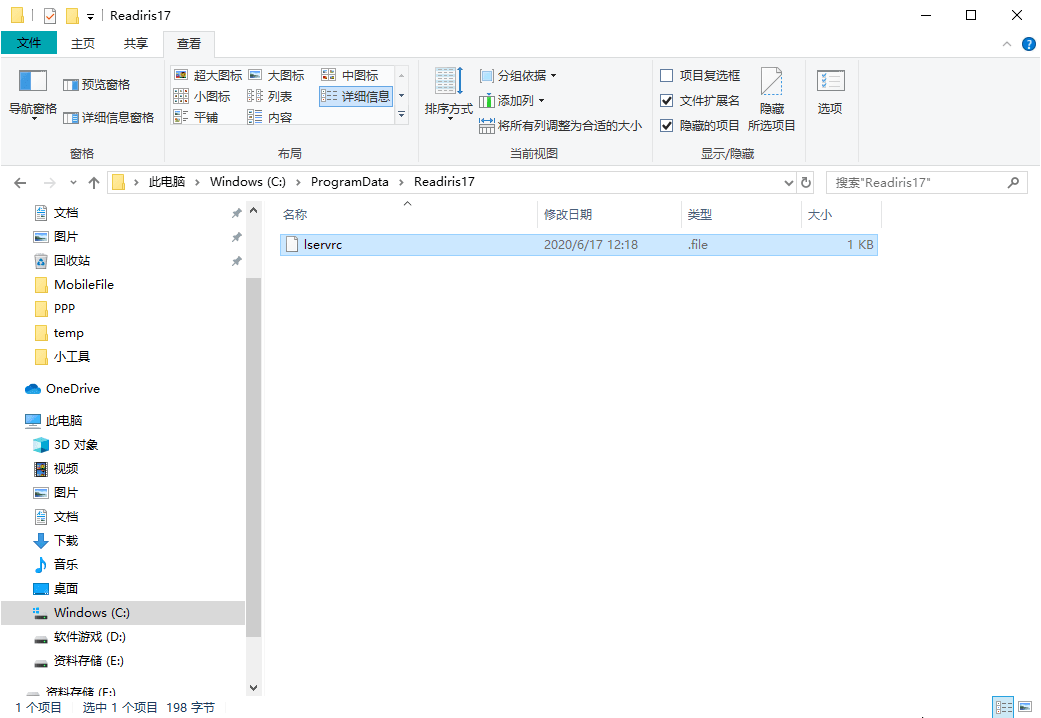Switch to the 主页 ribbon tab
The image size is (1041, 718).
tap(83, 44)
